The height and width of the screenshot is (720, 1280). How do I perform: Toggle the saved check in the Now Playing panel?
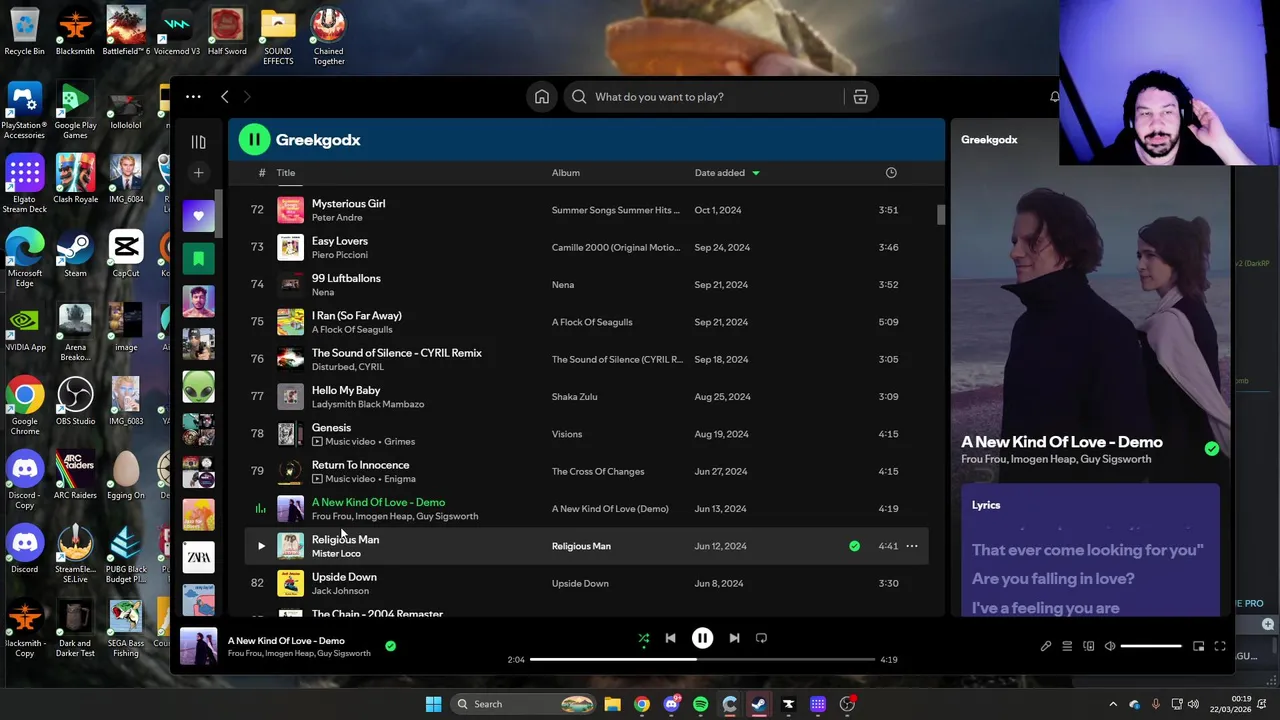pos(1212,449)
